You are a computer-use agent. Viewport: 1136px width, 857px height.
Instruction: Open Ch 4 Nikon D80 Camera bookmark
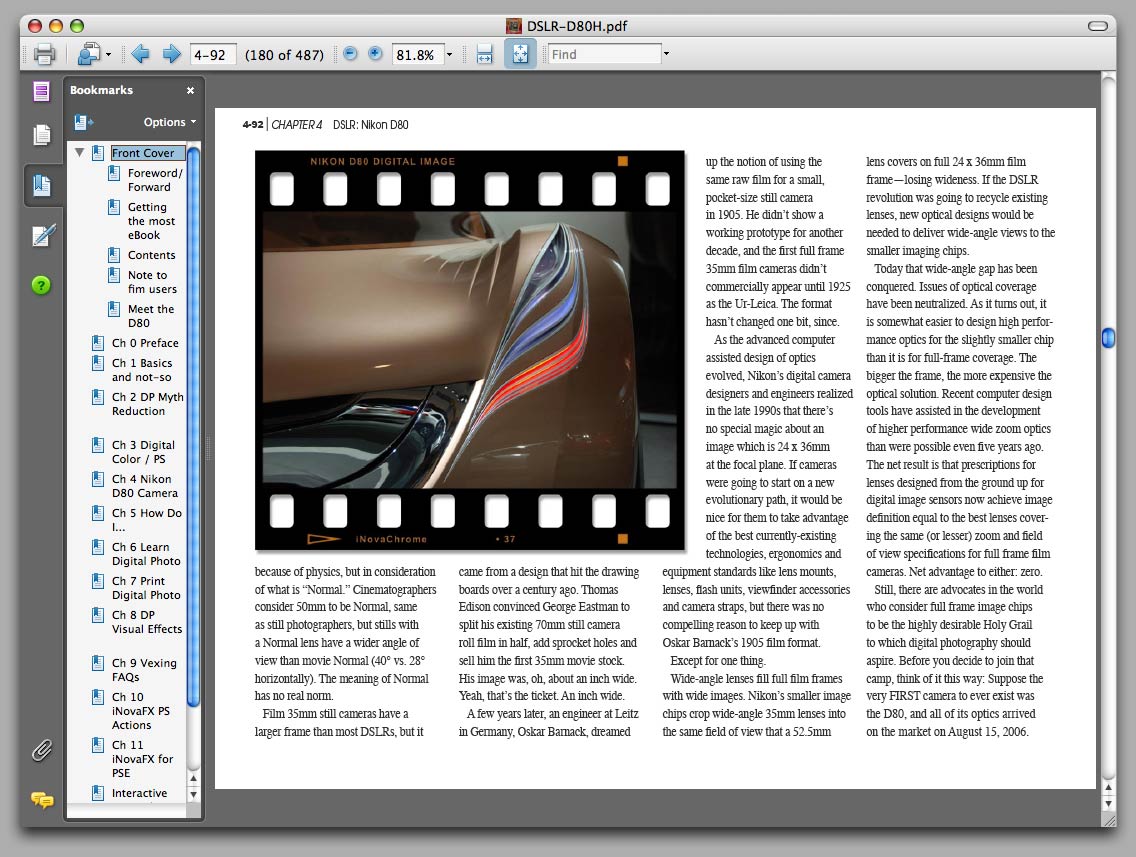pos(145,486)
